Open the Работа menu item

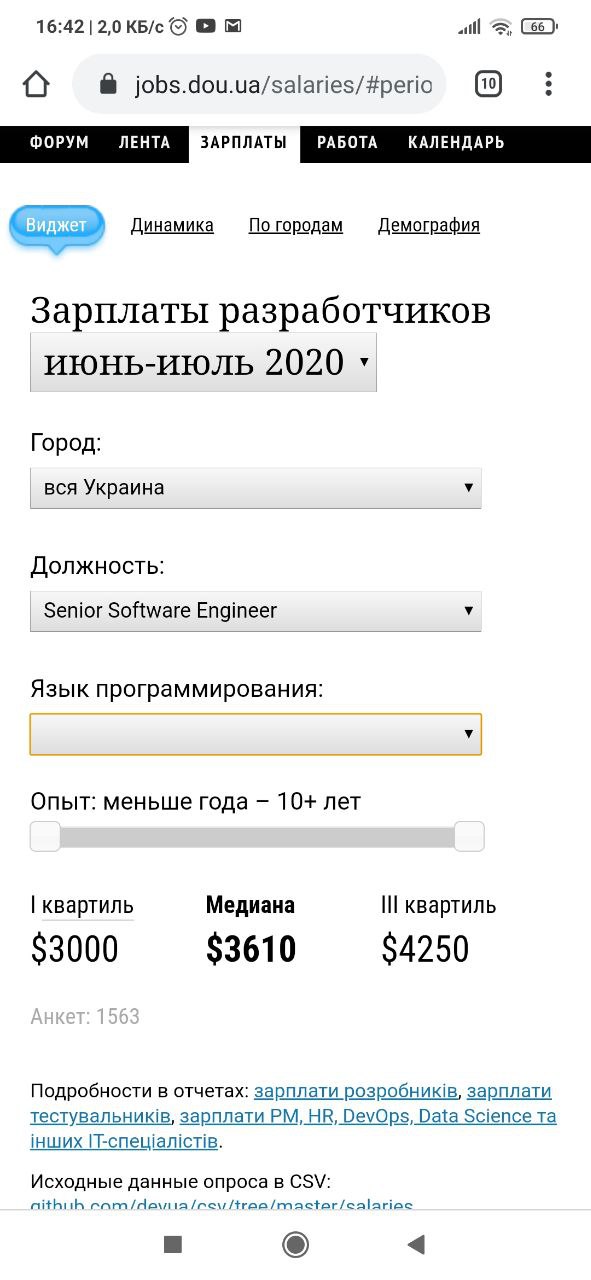click(347, 143)
